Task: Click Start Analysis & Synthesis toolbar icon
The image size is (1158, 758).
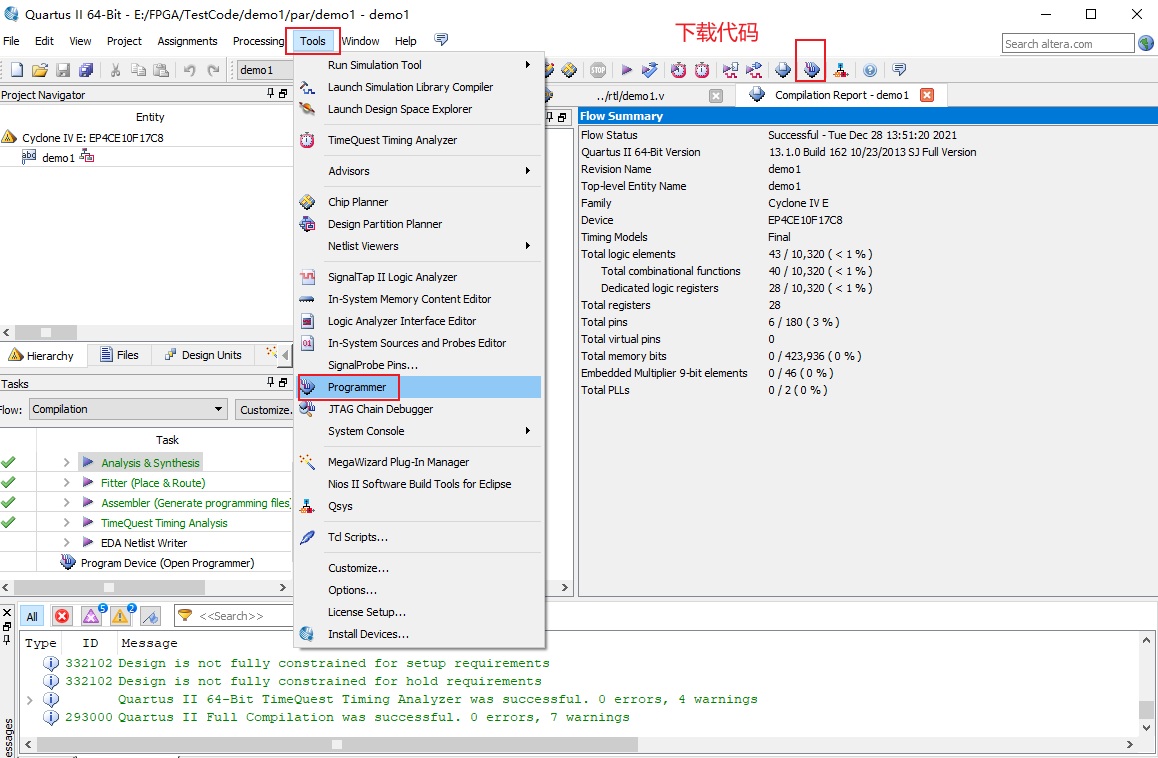Action: point(650,70)
